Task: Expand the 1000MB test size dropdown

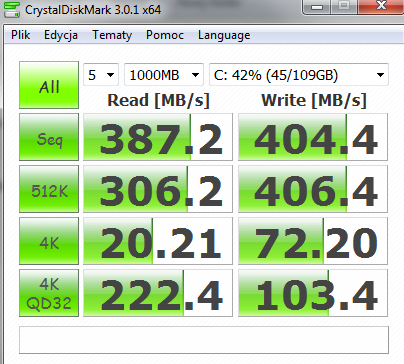Action: pos(164,75)
